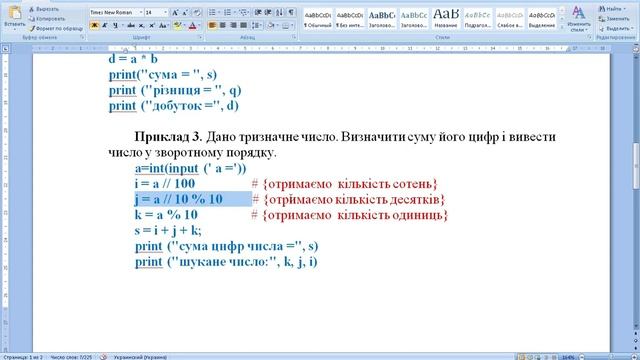Open the Буфер обмена dialog launcher
Viewport: 640px width, 360px height.
(x=82, y=37)
